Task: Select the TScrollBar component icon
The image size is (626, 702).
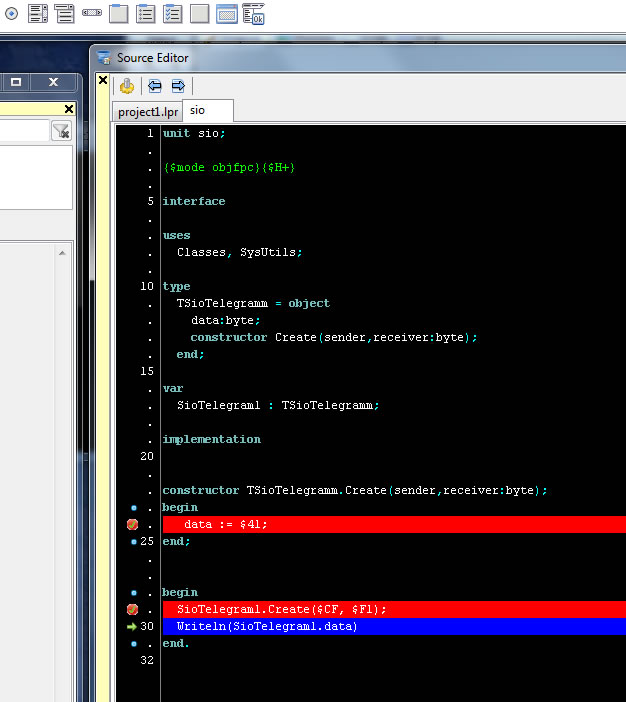Action: click(92, 13)
